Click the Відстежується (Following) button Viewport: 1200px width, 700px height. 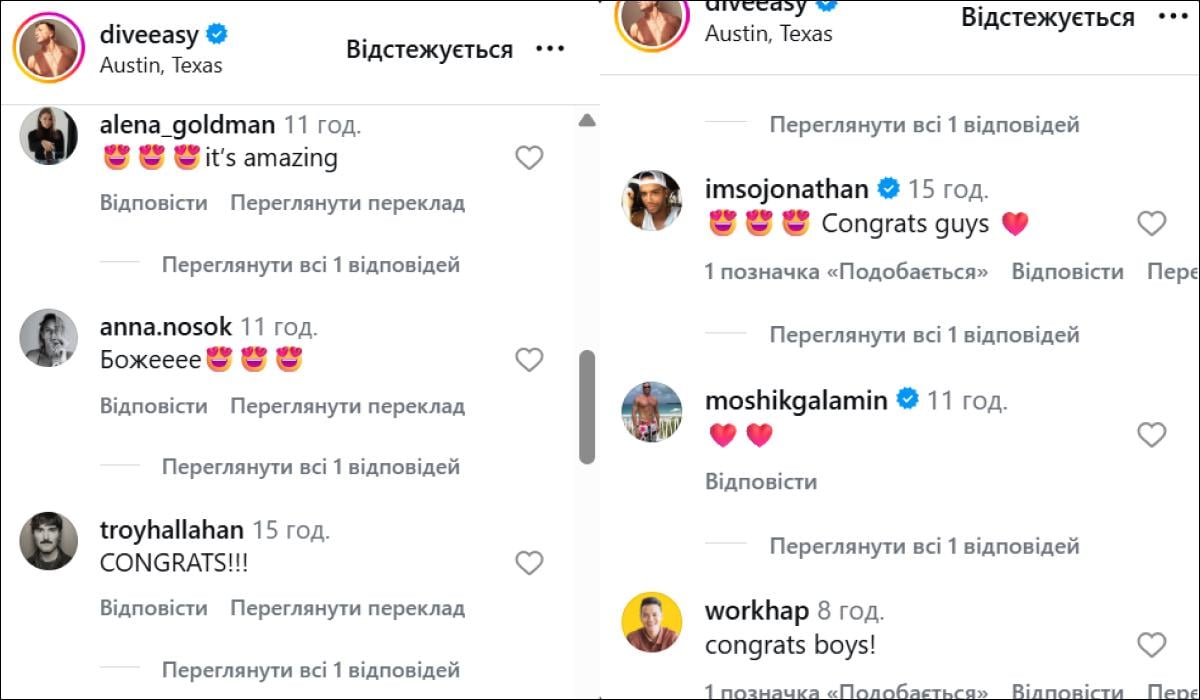pyautogui.click(x=429, y=46)
